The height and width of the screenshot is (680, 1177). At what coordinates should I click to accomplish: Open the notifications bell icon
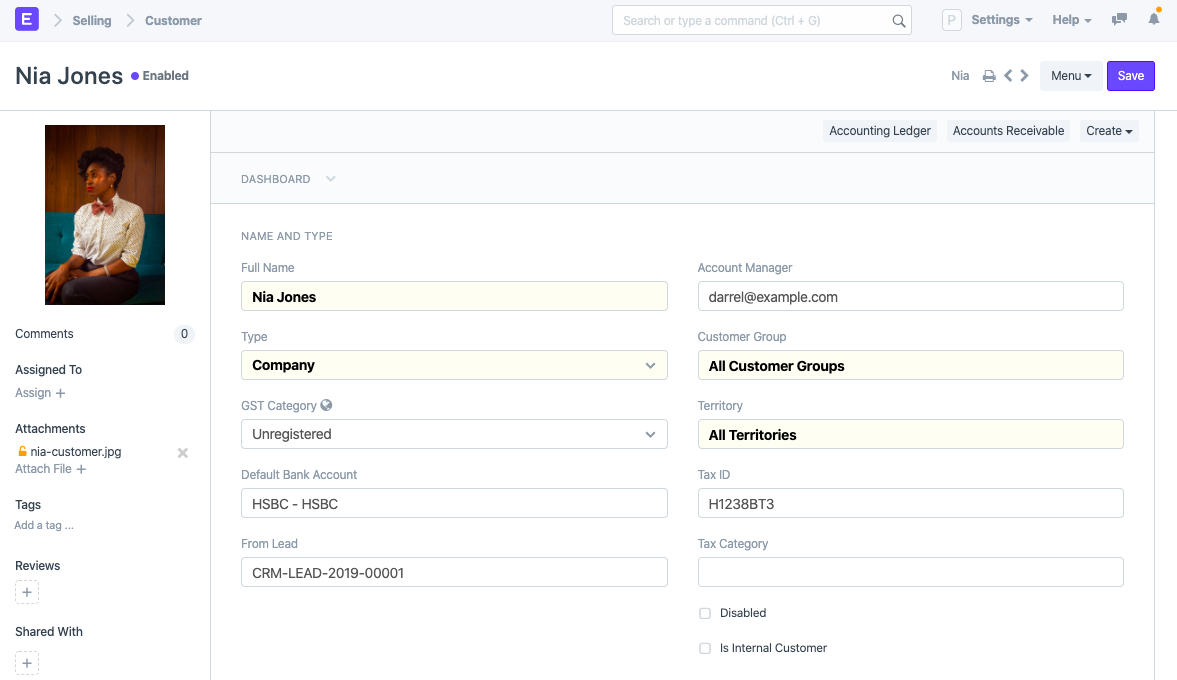point(1154,20)
